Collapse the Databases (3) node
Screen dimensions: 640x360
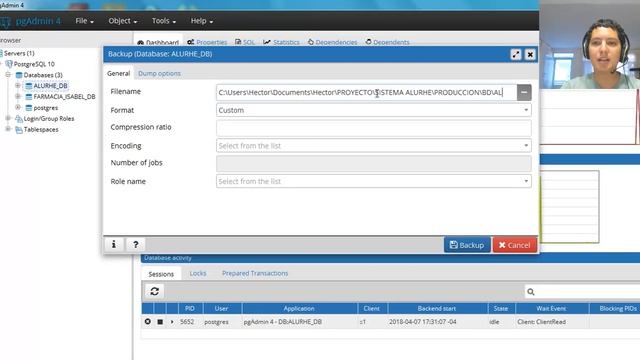[x=8, y=75]
